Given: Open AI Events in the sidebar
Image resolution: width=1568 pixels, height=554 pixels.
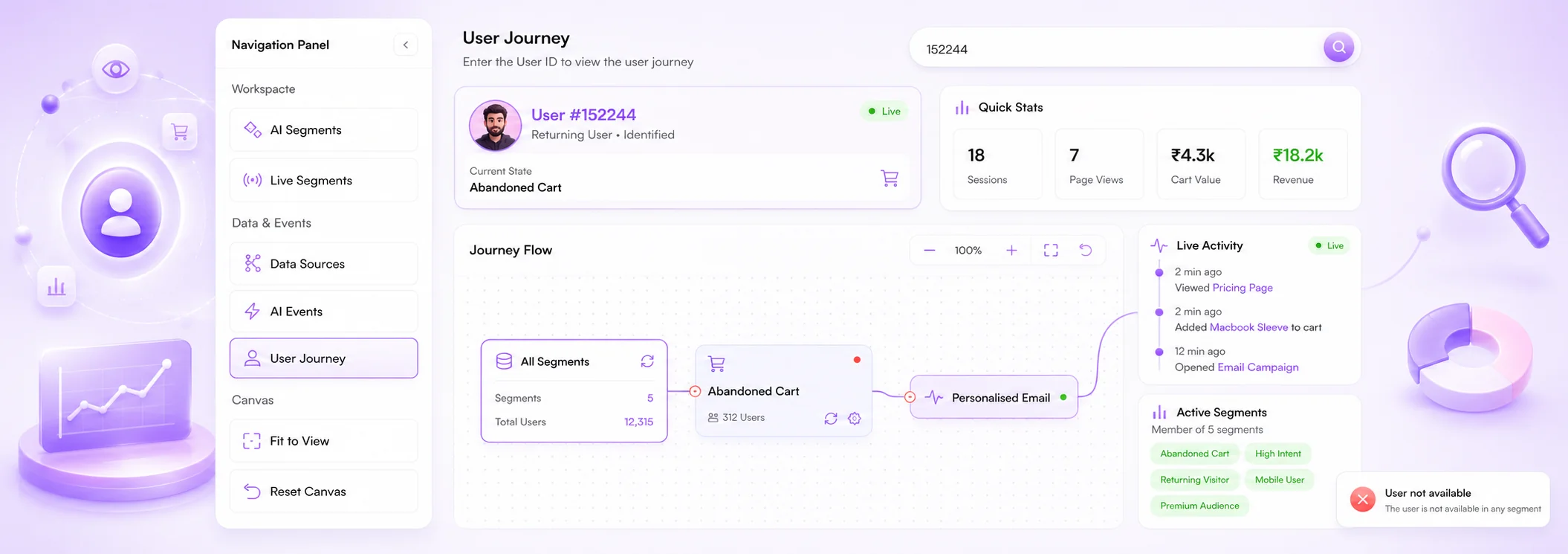Looking at the screenshot, I should (x=324, y=311).
